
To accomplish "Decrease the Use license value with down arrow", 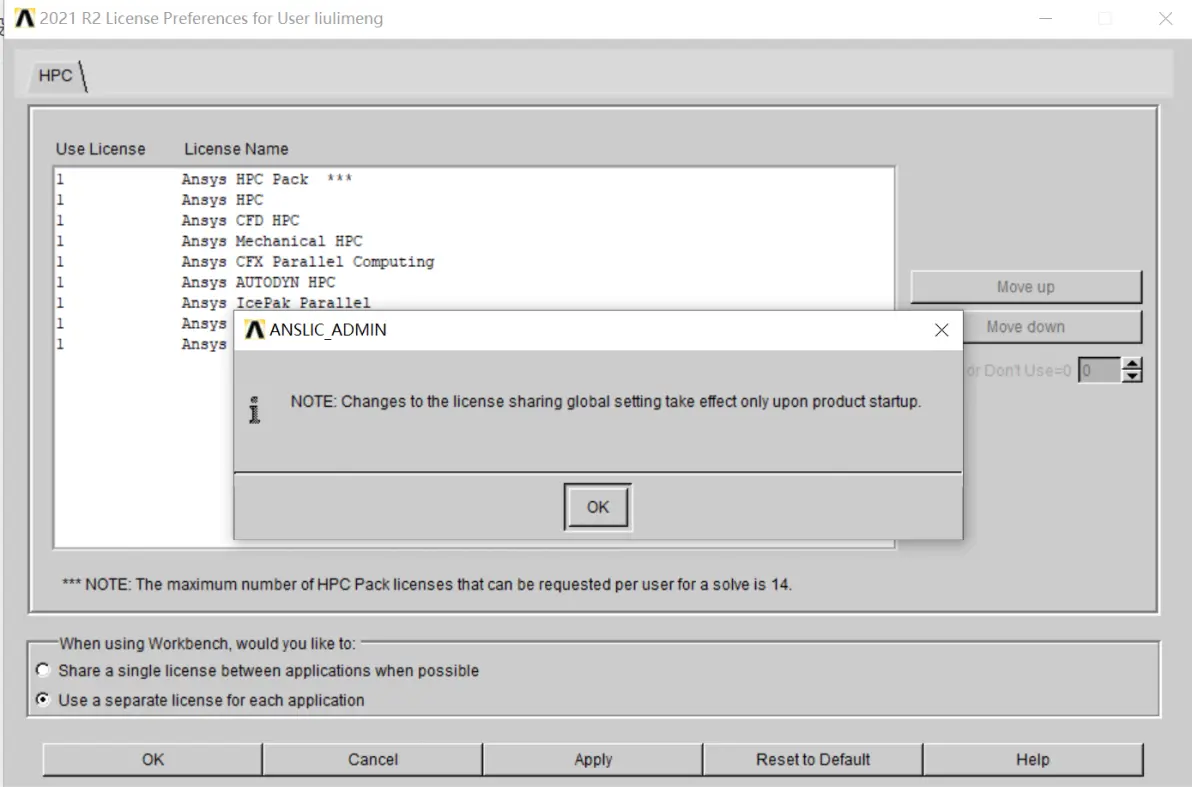I will point(1132,376).
